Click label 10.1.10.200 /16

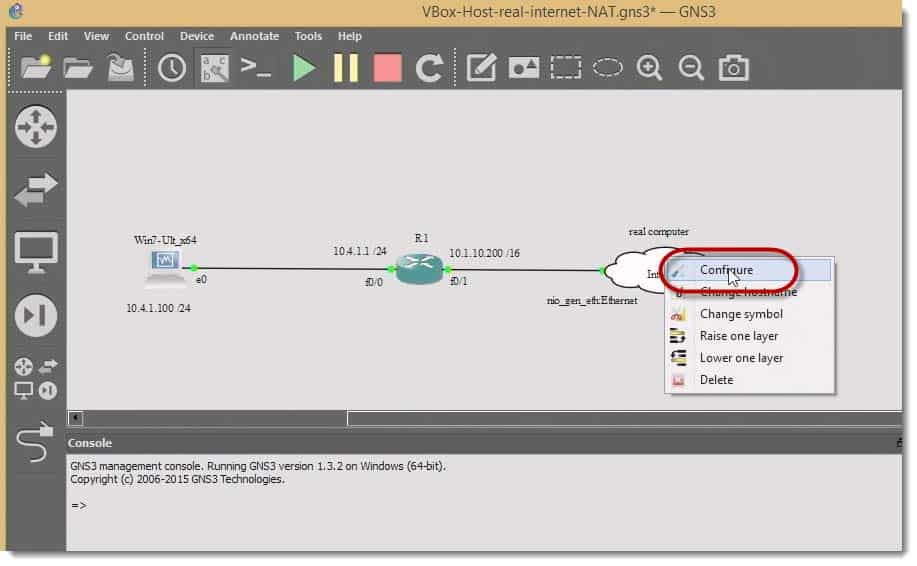pos(484,253)
